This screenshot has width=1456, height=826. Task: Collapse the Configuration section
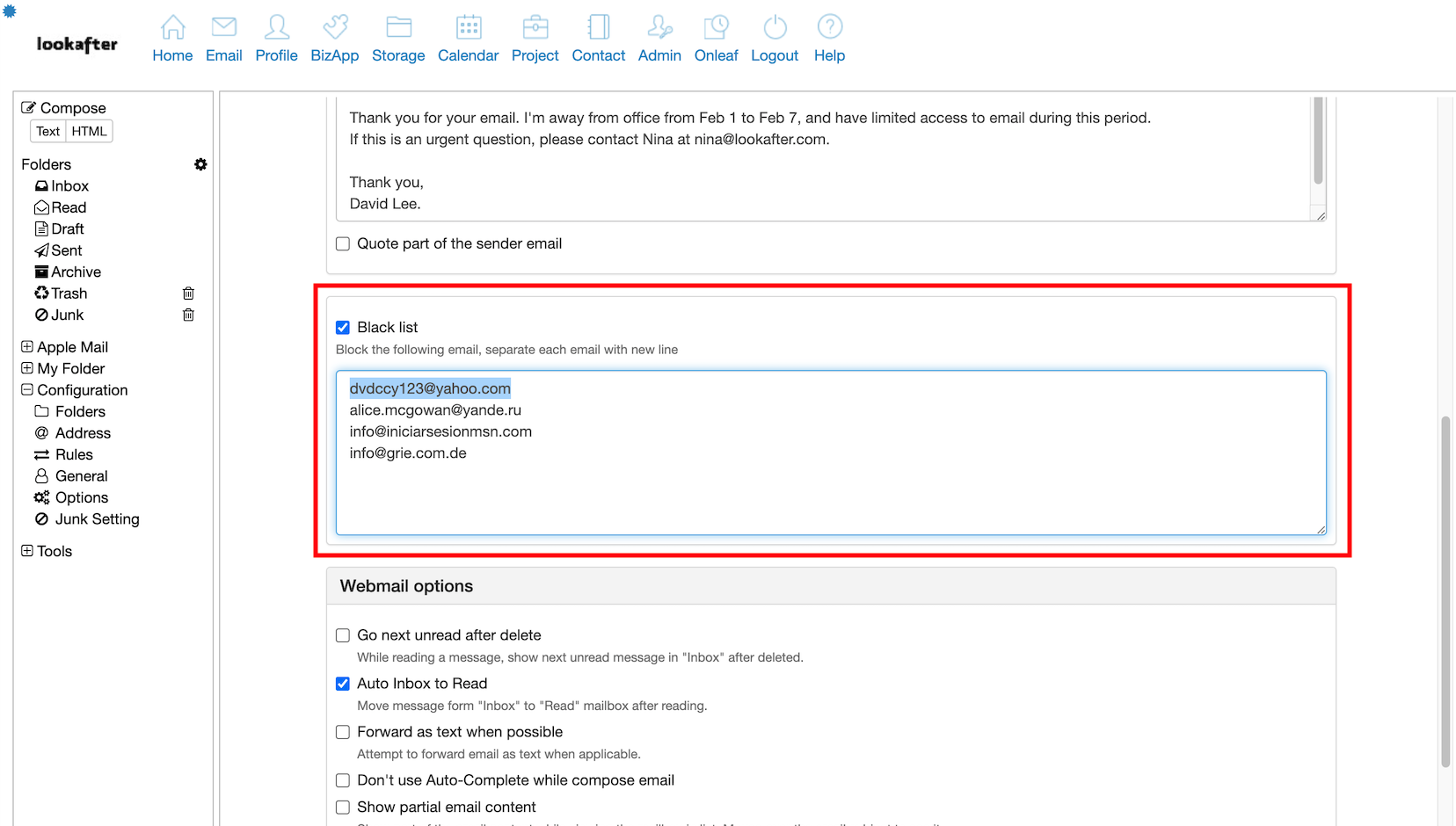27,390
